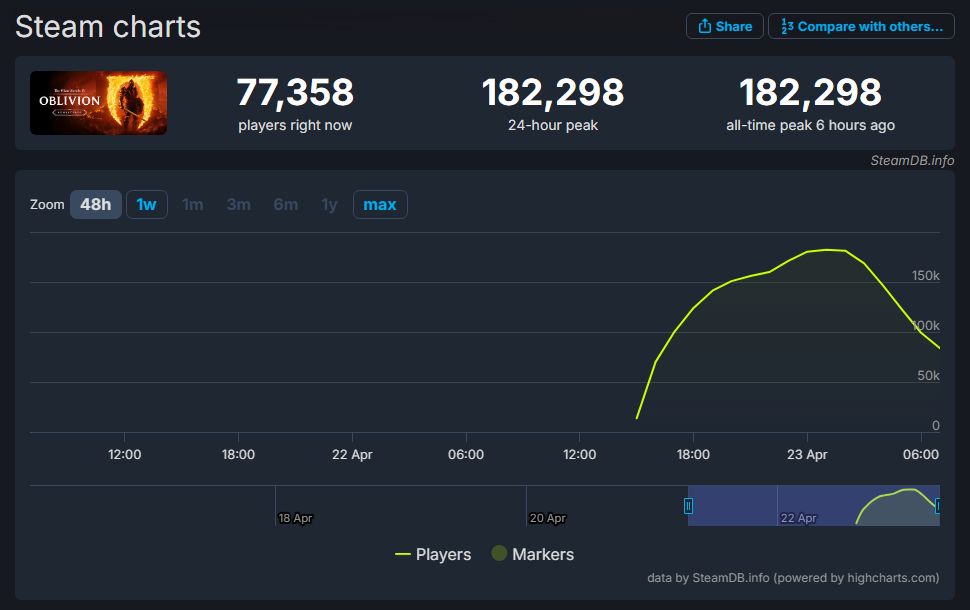
Task: Click the 50k y-axis label
Action: (929, 376)
